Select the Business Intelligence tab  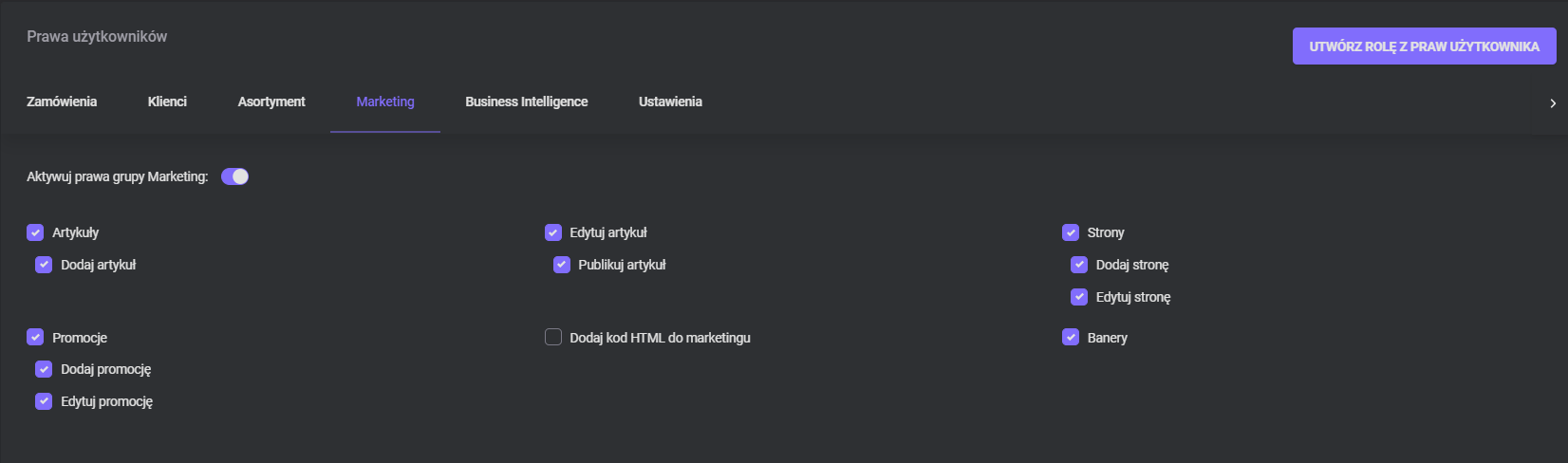coord(527,102)
